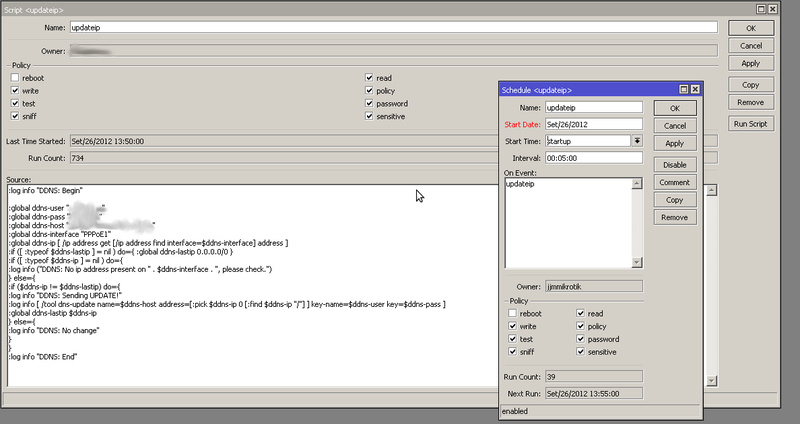Click OK in the Script updateip window
This screenshot has height=424, width=800.
pyautogui.click(x=751, y=28)
